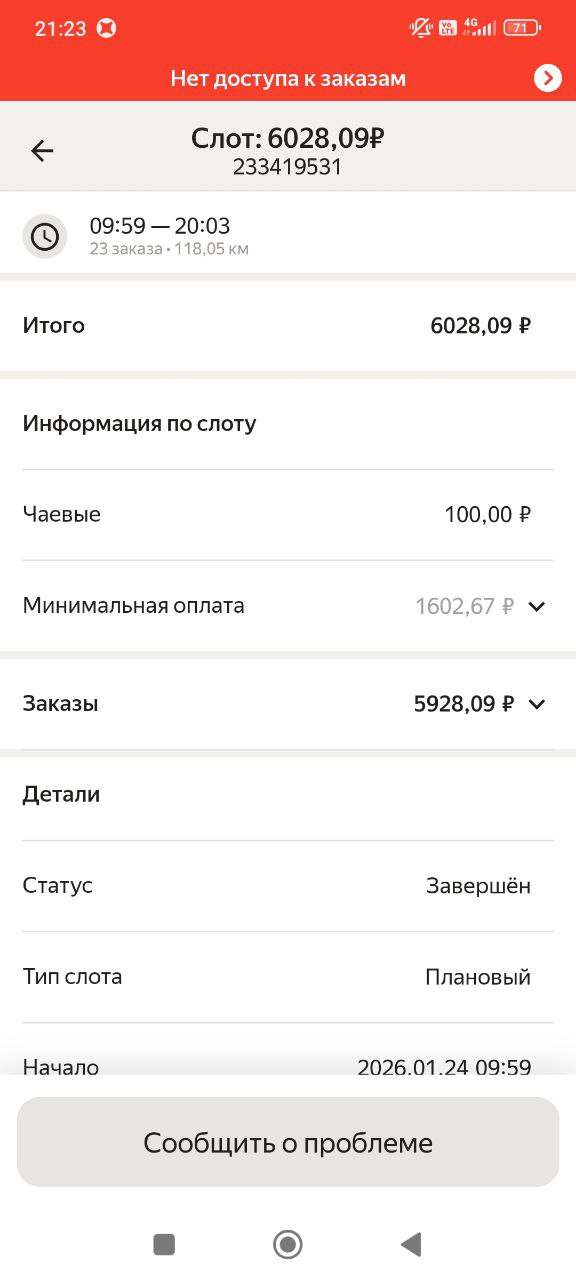Select the Итого total amount row
576x1280 pixels.
coord(288,325)
